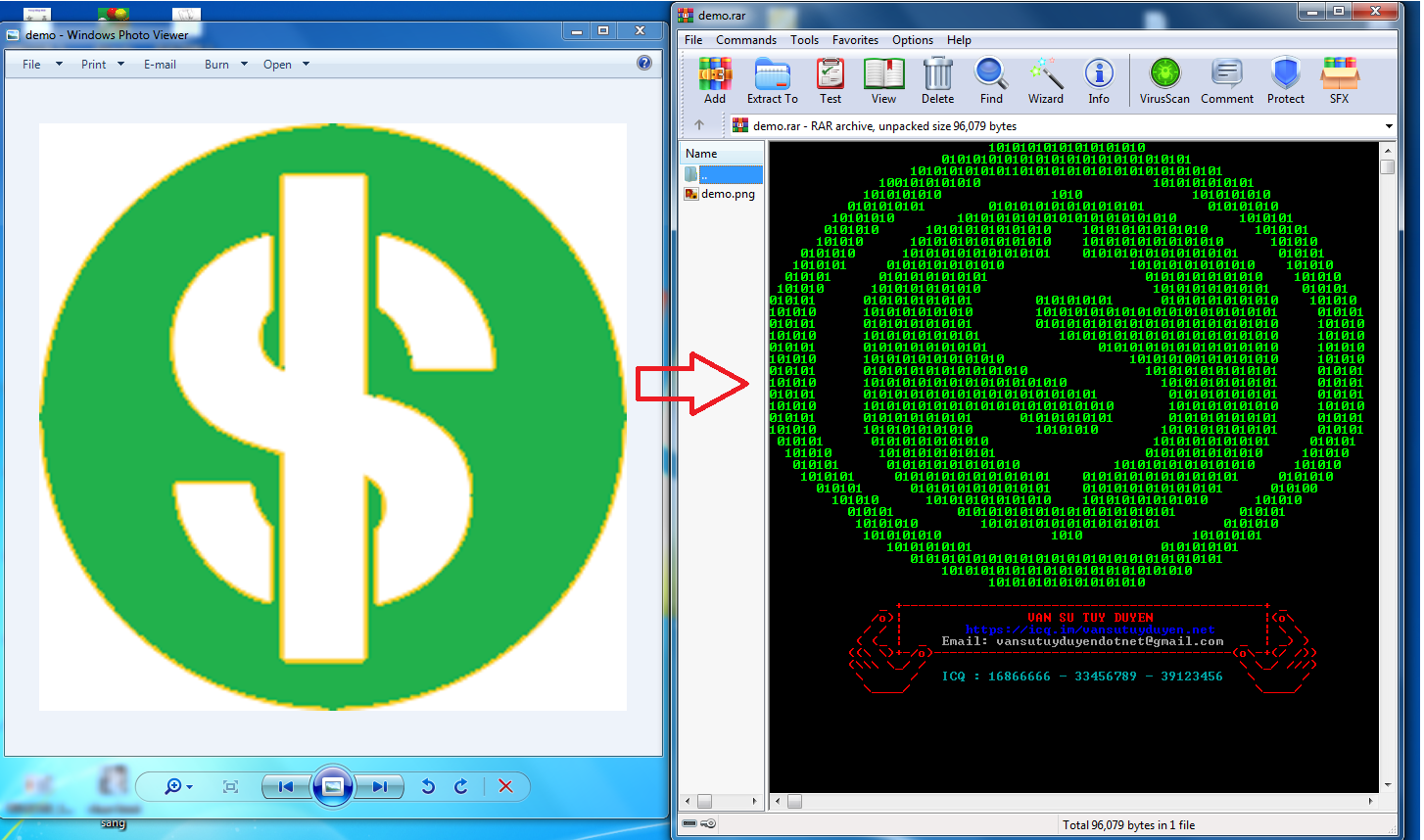
Task: Rotate the photo clockwise
Action: click(x=461, y=786)
